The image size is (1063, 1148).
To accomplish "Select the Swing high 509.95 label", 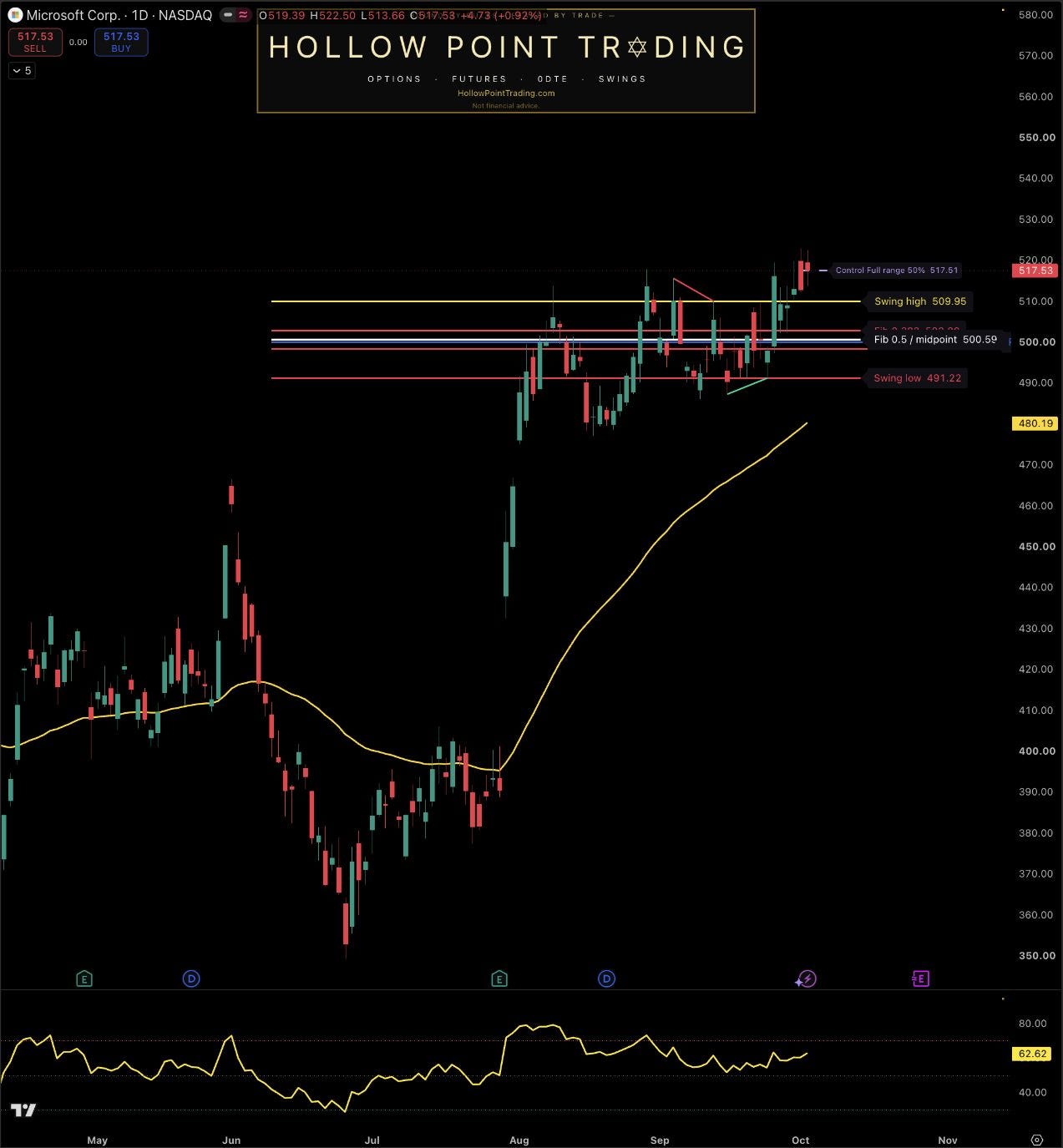I will click(x=920, y=301).
